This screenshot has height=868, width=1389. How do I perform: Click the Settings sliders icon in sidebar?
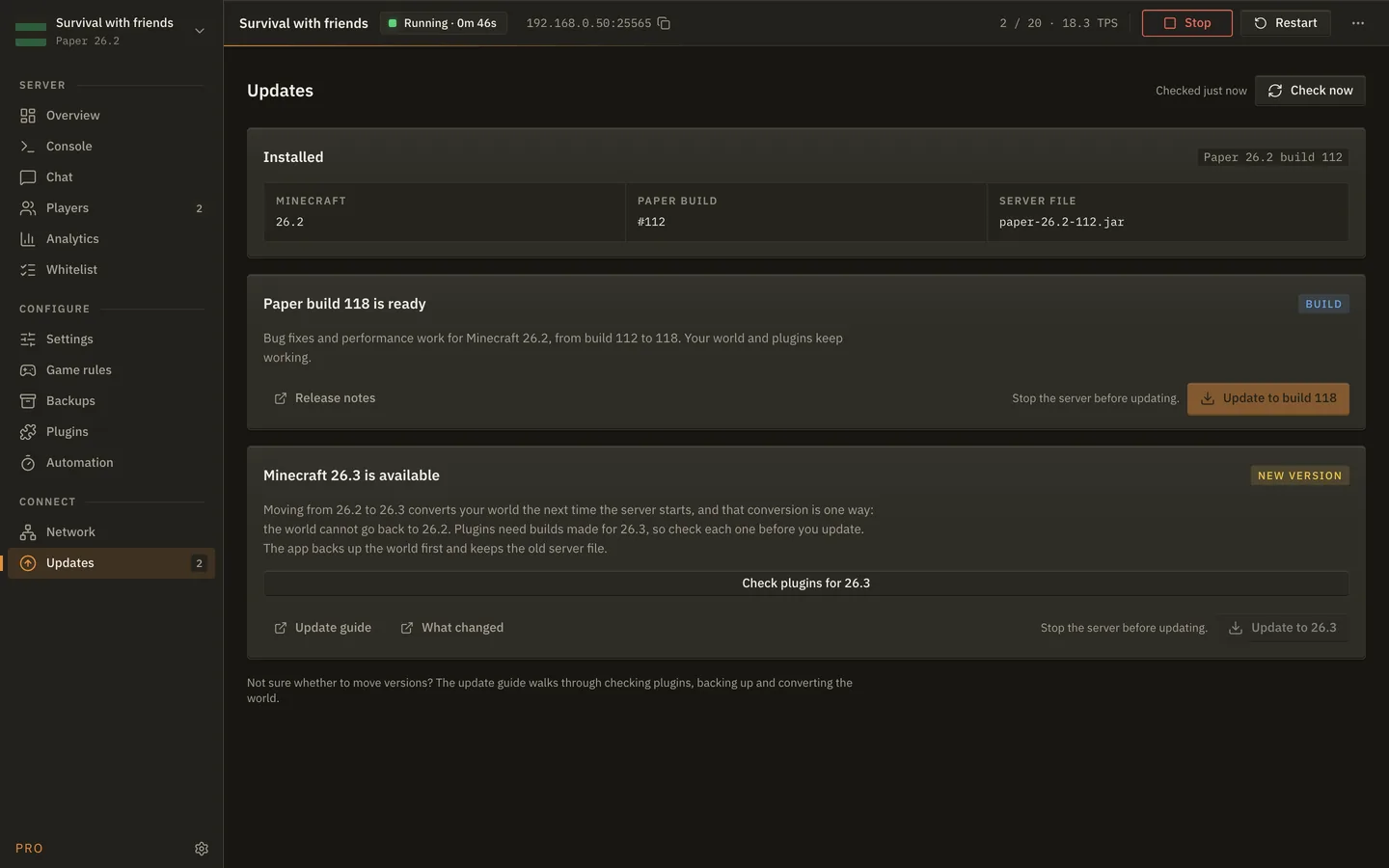click(x=28, y=339)
